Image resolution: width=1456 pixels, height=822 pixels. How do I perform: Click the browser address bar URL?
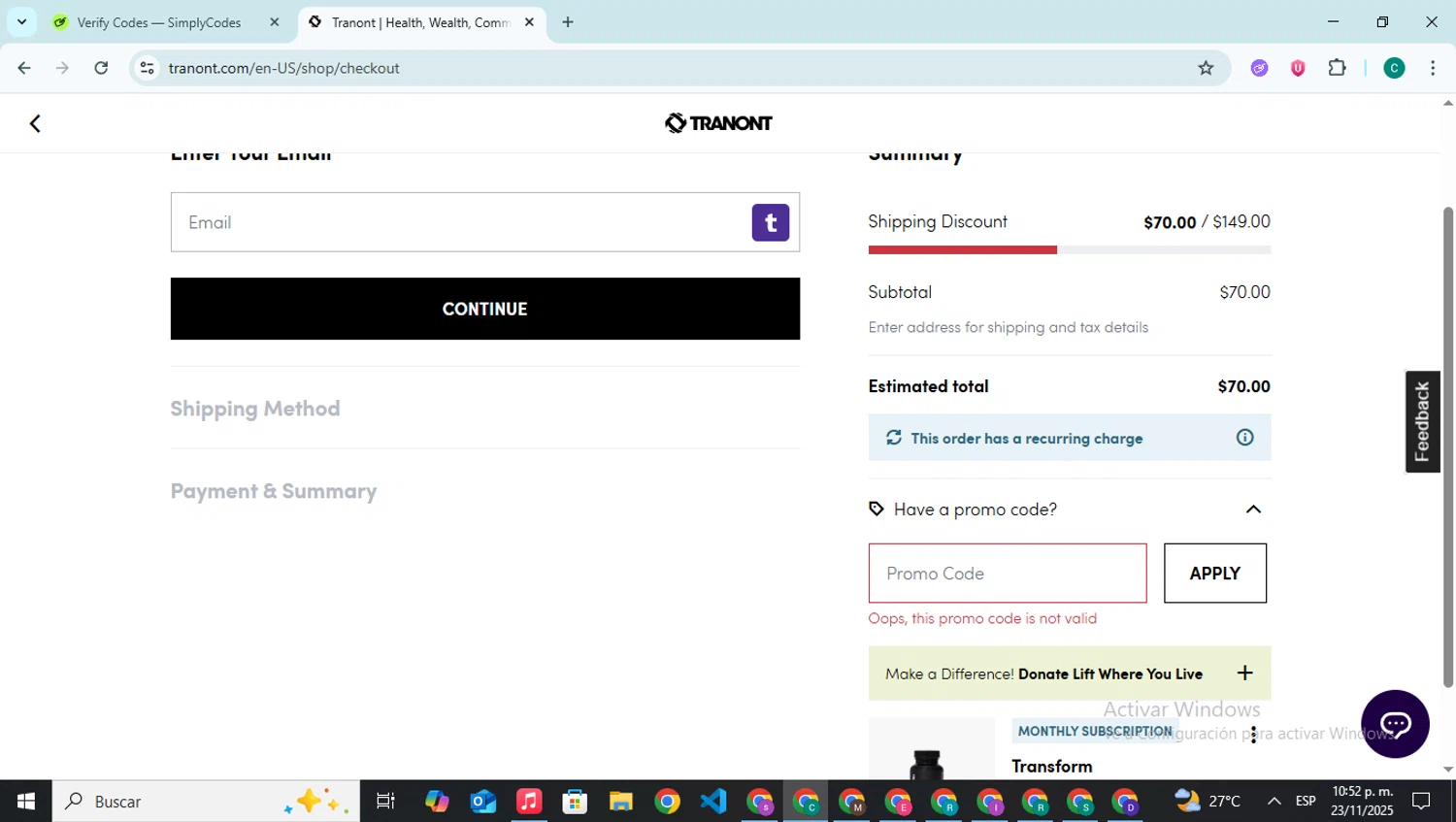point(283,68)
